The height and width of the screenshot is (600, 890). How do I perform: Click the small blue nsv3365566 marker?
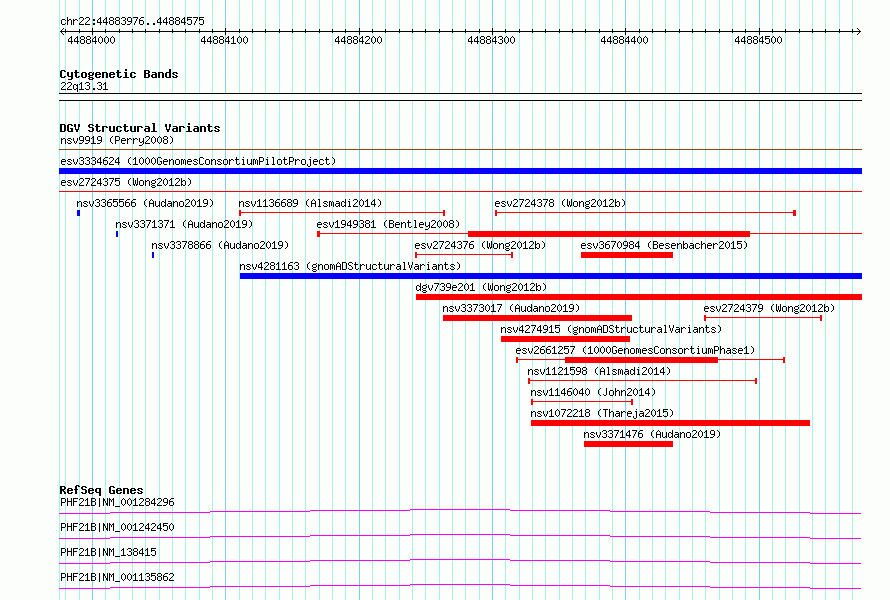tap(78, 213)
